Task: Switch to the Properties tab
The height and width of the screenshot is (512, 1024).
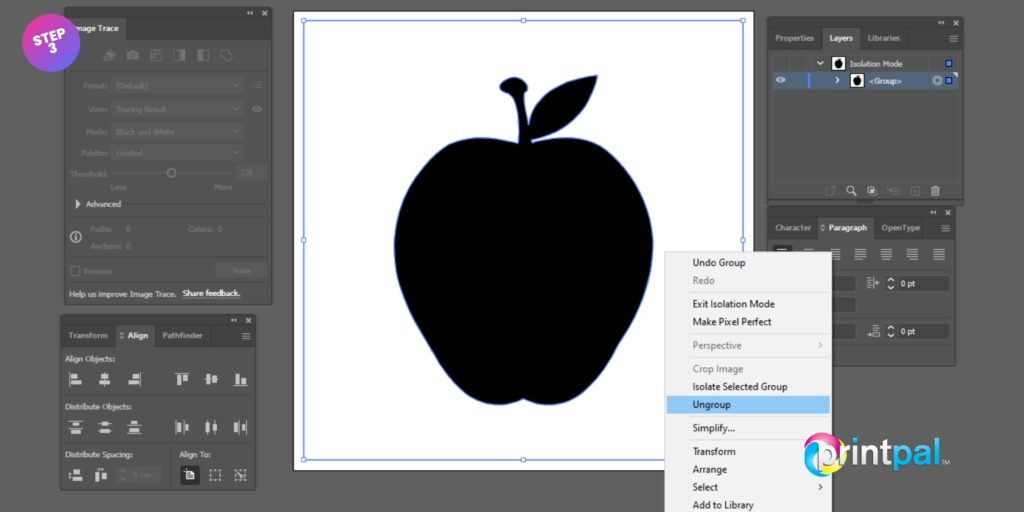Action: [794, 39]
